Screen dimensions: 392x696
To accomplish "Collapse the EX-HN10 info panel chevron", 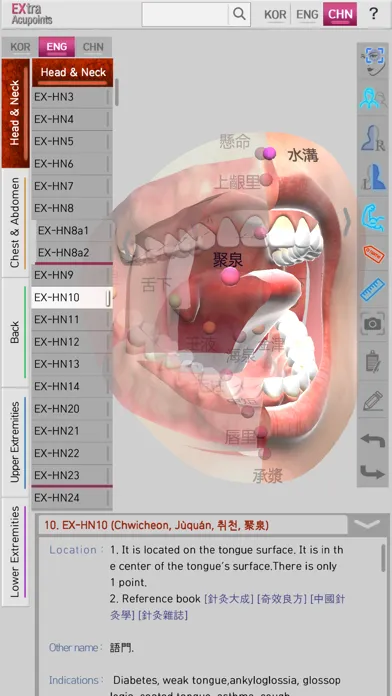I will coord(367,524).
